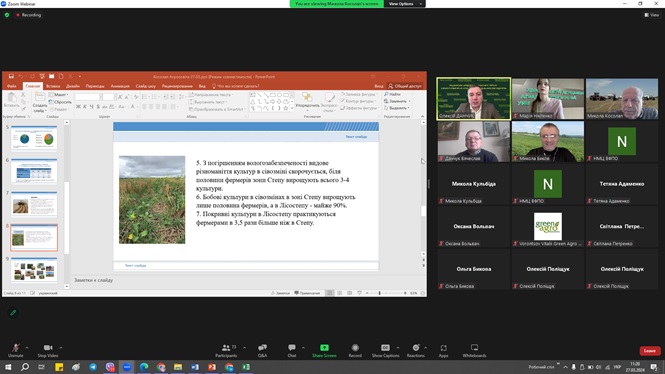Image resolution: width=665 pixels, height=374 pixels.
Task: Expand arrow next to Stop Video
Action: [x=61, y=348]
